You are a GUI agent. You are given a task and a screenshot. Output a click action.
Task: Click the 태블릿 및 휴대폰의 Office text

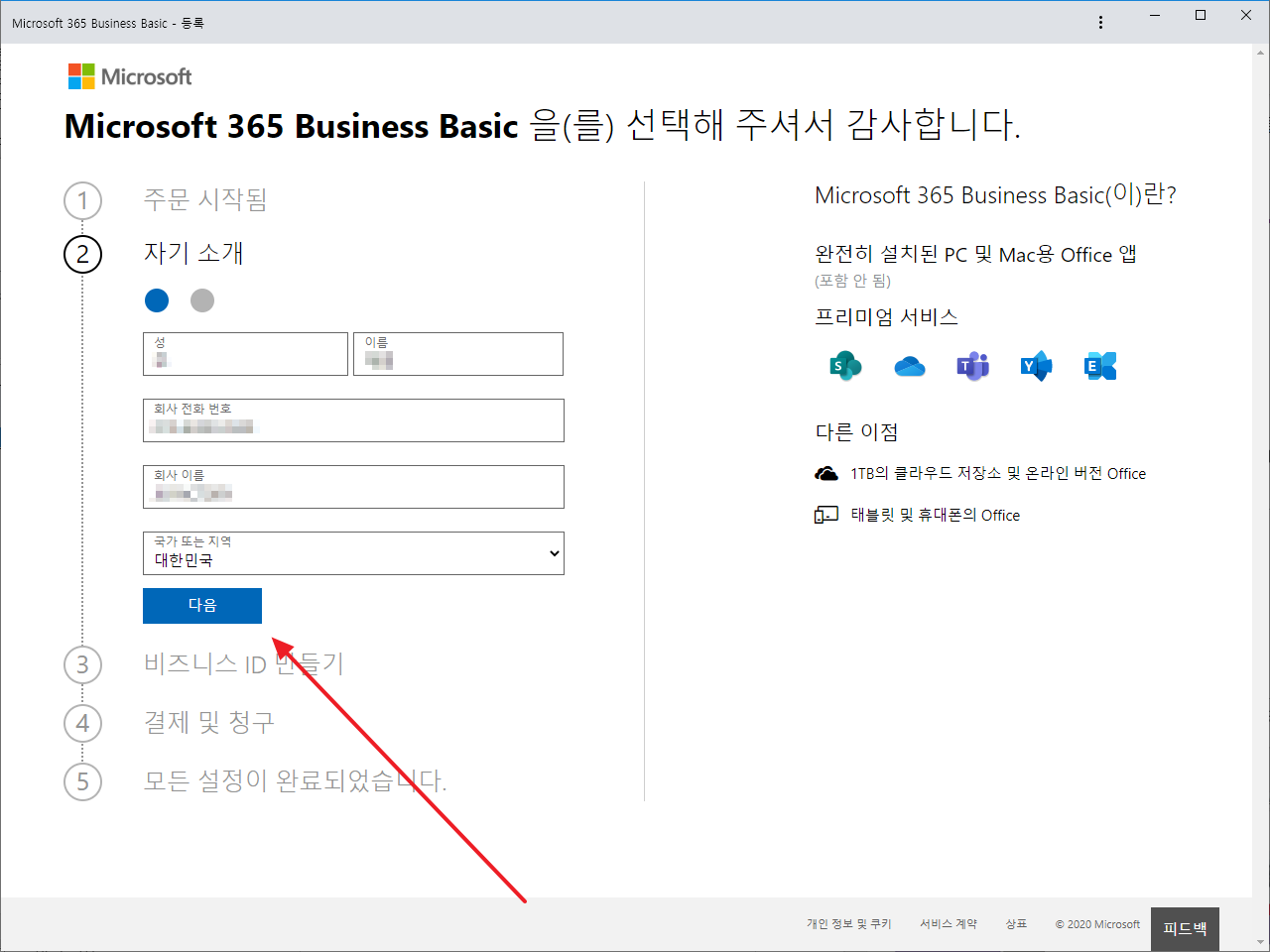pyautogui.click(x=936, y=516)
